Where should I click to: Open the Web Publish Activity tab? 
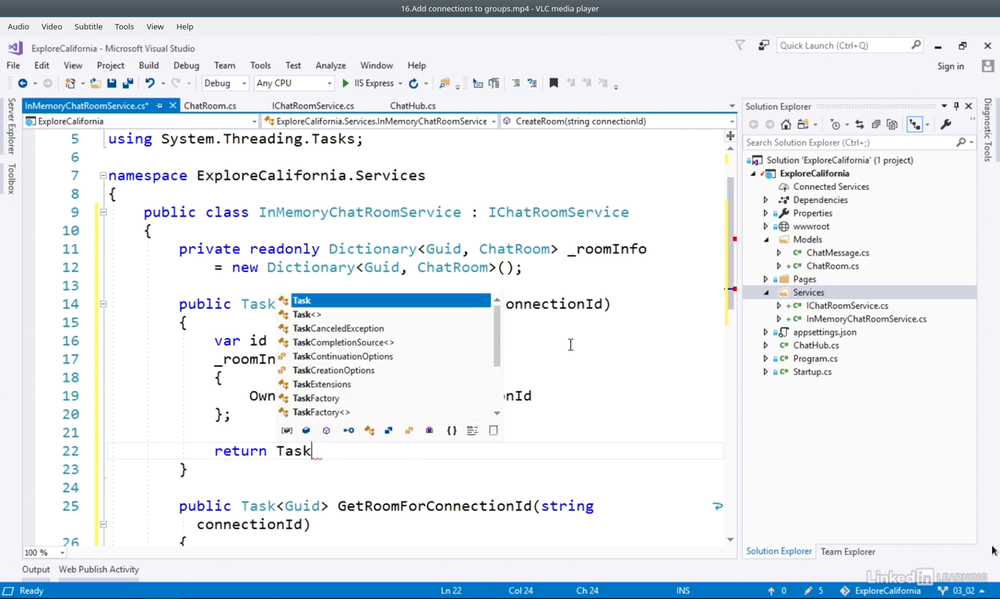click(99, 570)
